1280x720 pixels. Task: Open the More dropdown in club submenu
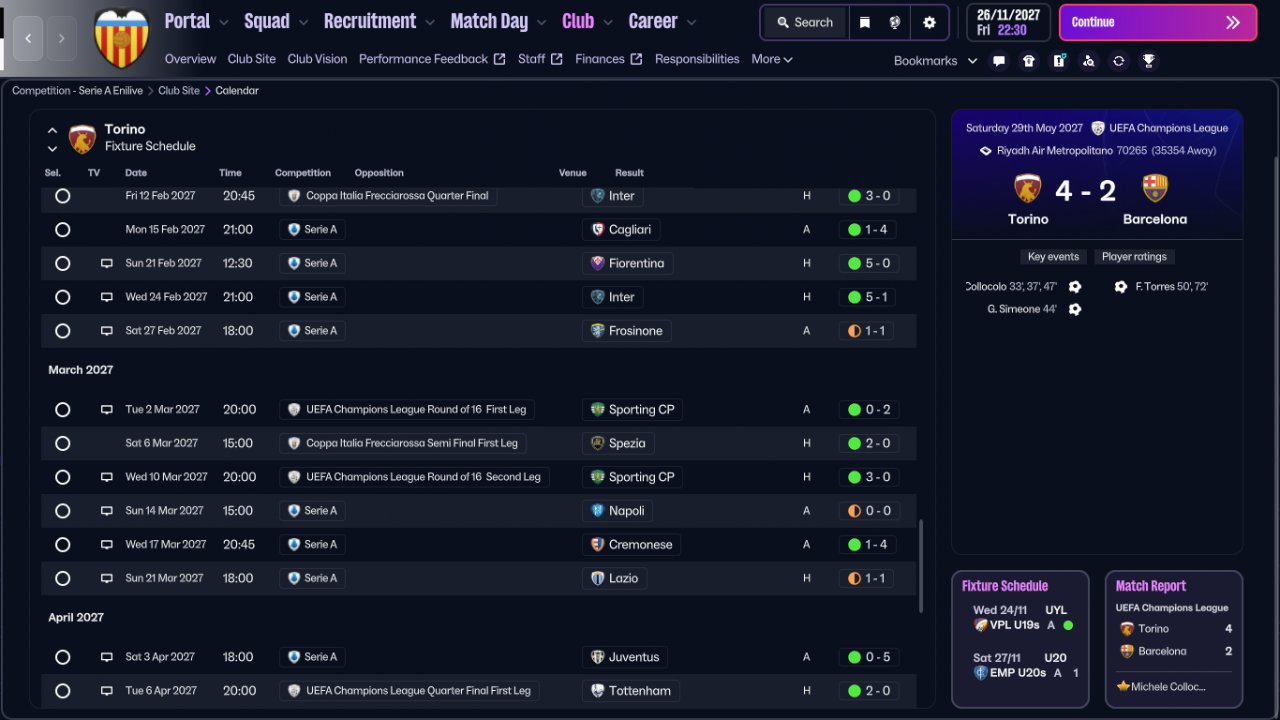tap(771, 59)
